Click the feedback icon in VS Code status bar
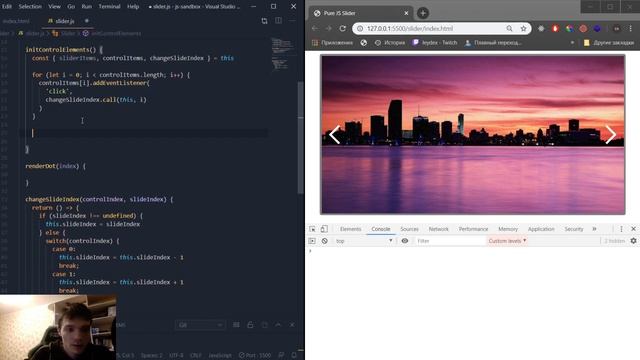 (281, 356)
